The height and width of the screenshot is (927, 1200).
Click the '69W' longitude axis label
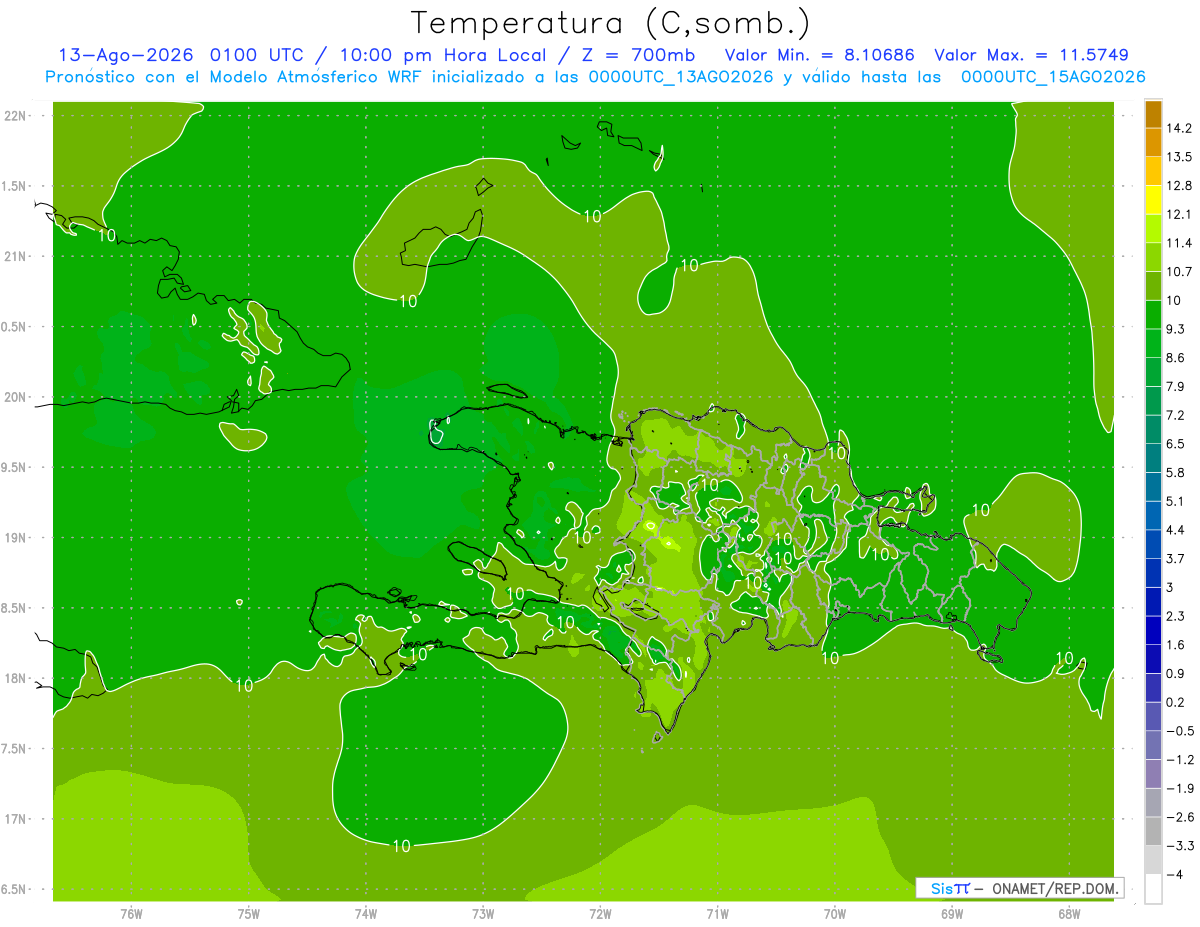(x=952, y=914)
